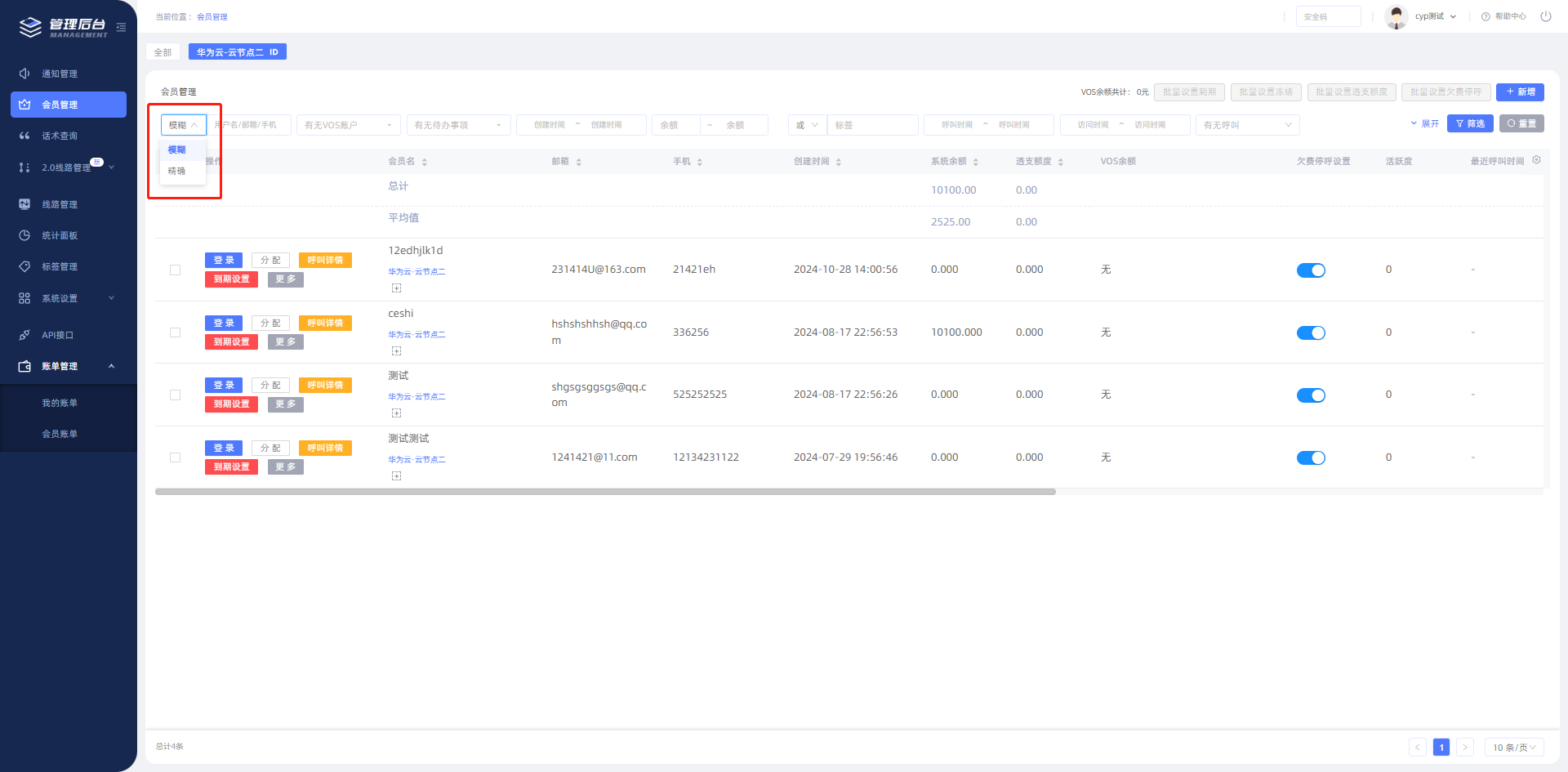1568x772 pixels.
Task: Sort by 邮箱 column arrows
Action: click(579, 162)
